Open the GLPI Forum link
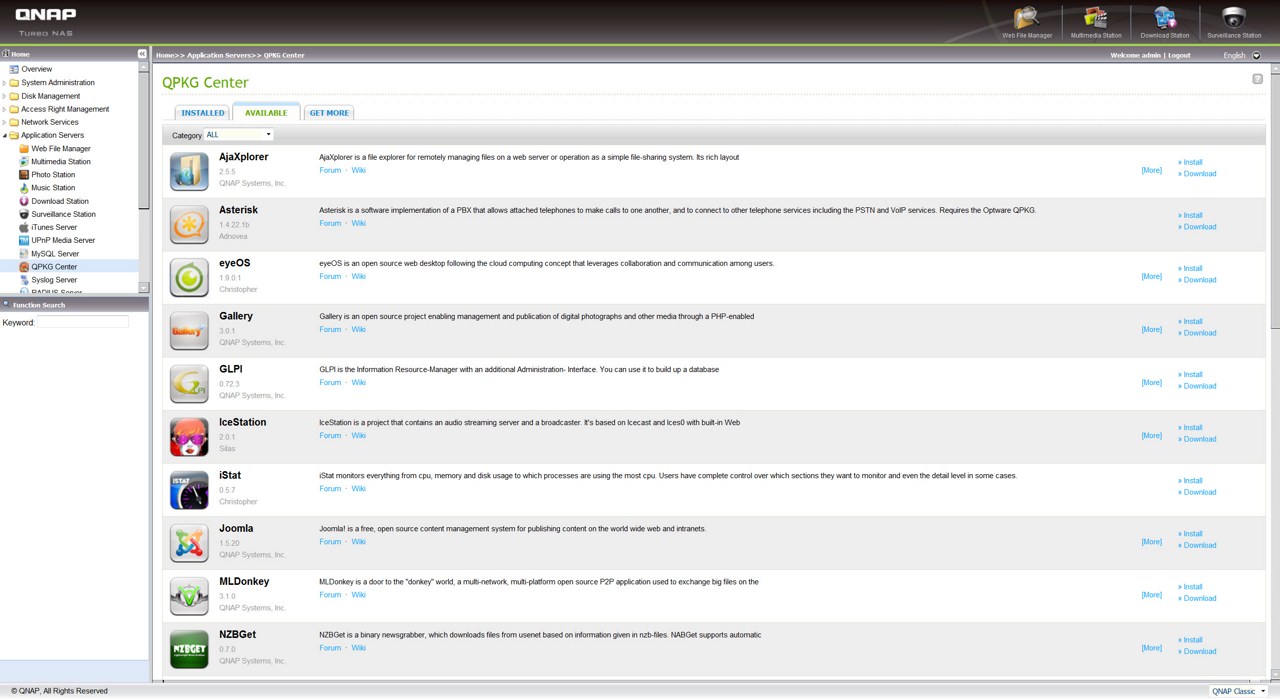Screen dimensions: 1280x699 point(330,382)
